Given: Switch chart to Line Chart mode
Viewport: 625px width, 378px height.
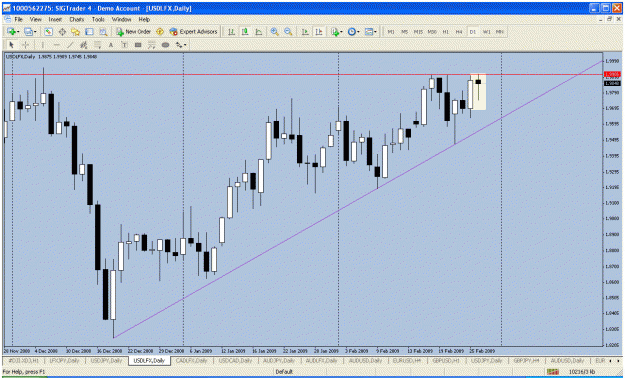Looking at the screenshot, I should pyautogui.click(x=259, y=32).
